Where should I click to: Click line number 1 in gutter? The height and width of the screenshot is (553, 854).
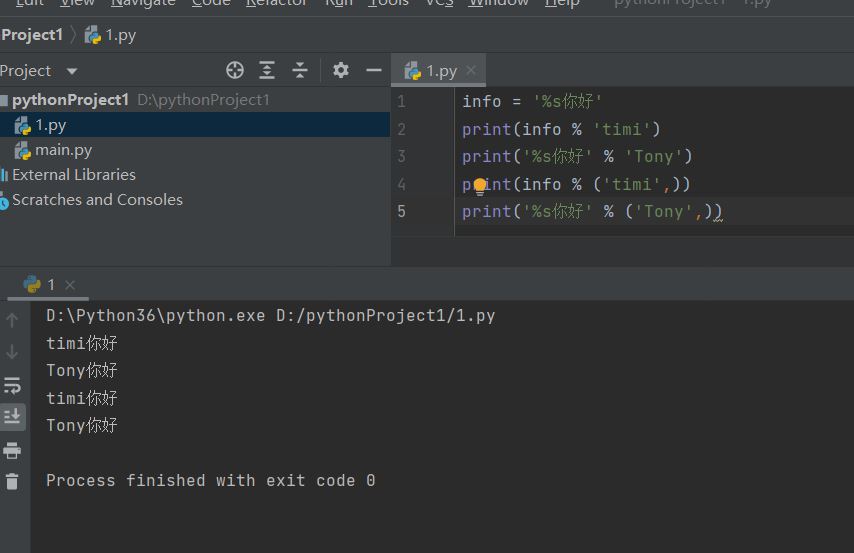(401, 101)
